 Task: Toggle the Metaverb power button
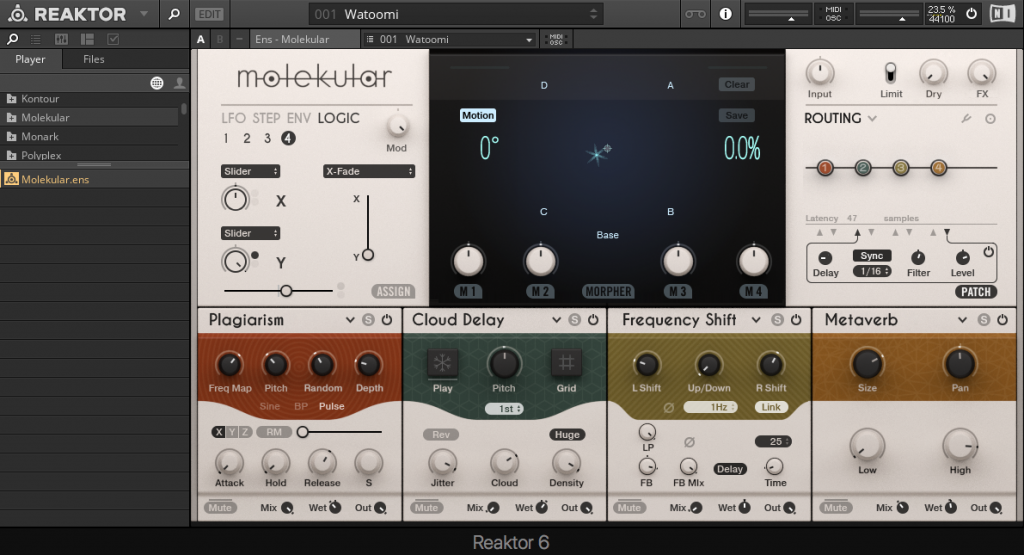tap(1002, 319)
